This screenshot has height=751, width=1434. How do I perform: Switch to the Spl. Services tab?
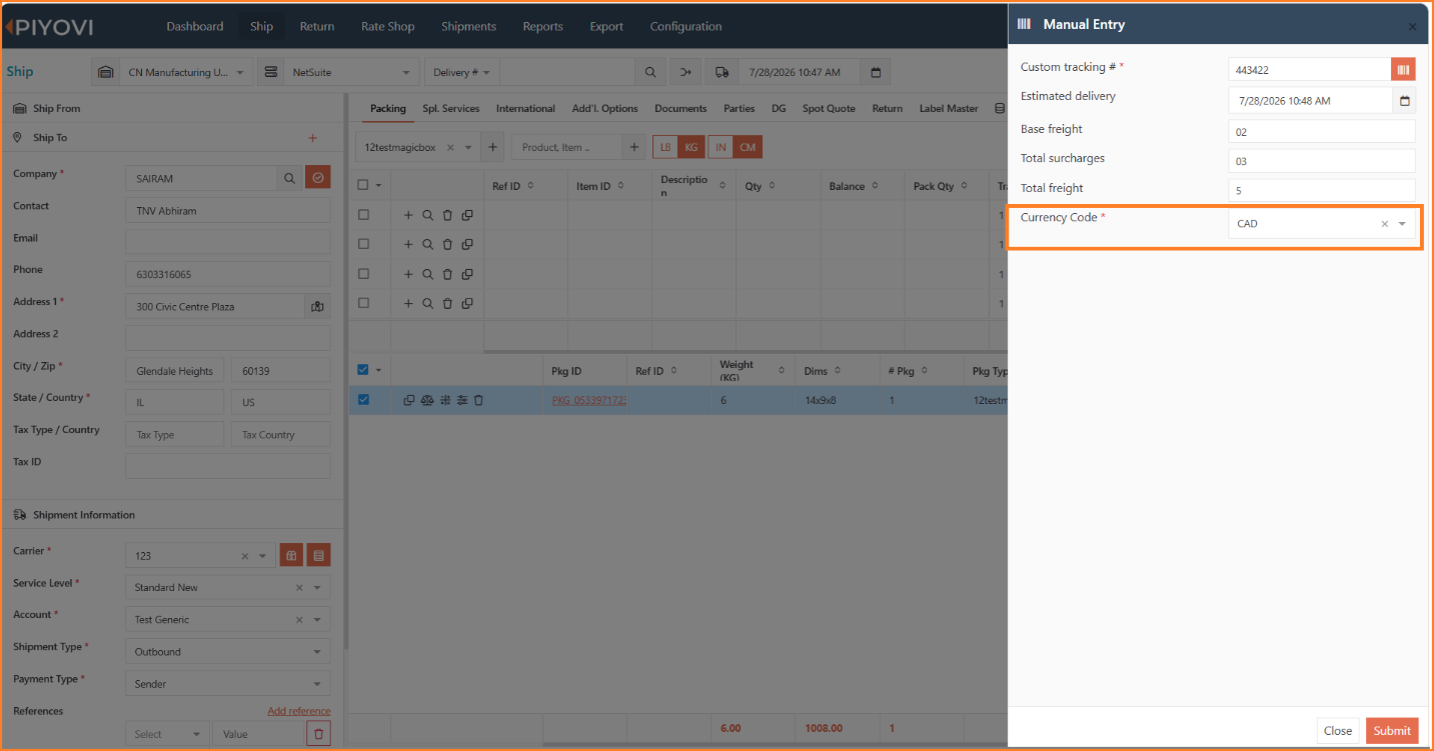coord(451,109)
